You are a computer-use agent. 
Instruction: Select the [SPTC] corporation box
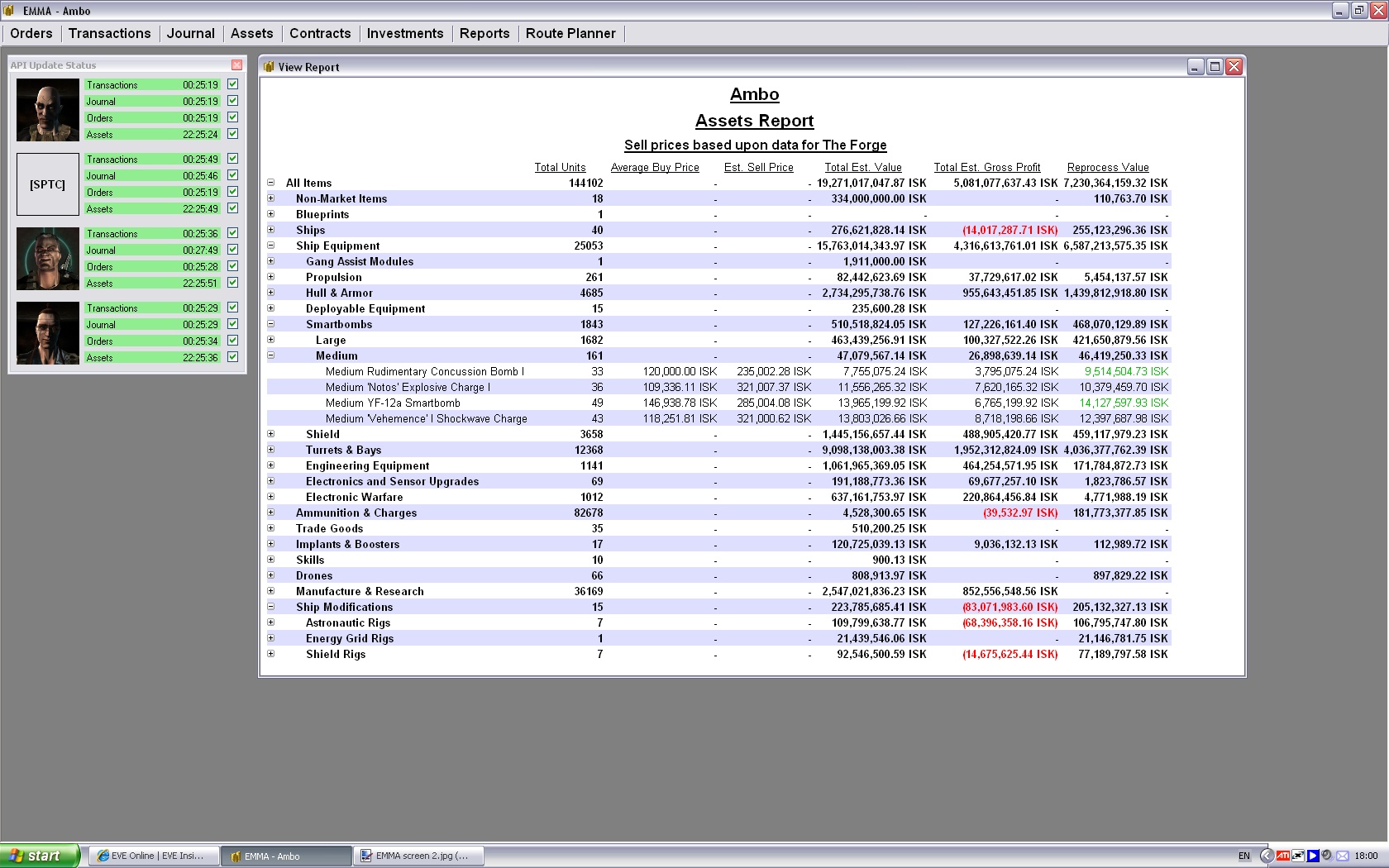pyautogui.click(x=48, y=184)
